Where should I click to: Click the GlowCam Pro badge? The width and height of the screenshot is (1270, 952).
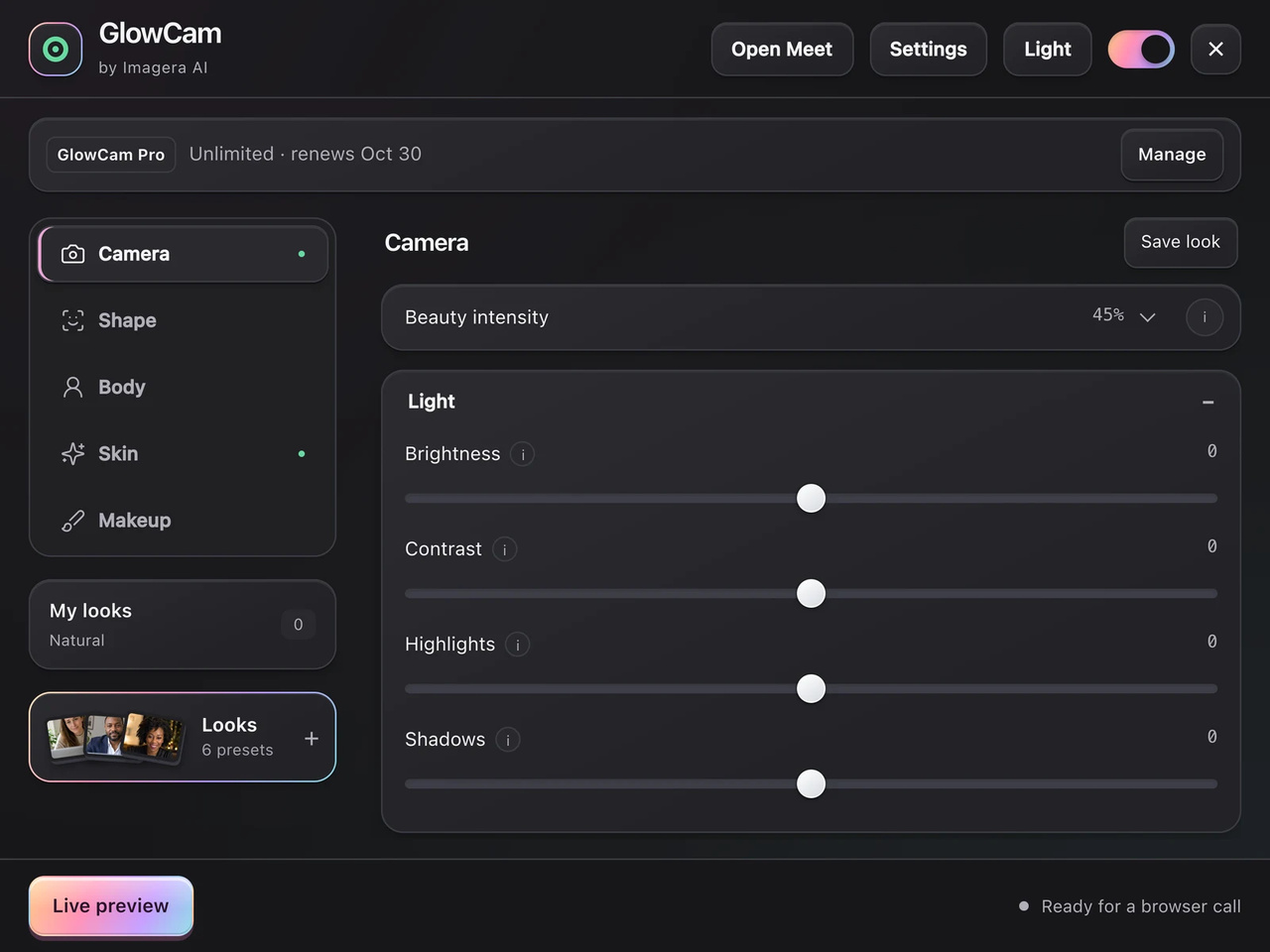111,155
